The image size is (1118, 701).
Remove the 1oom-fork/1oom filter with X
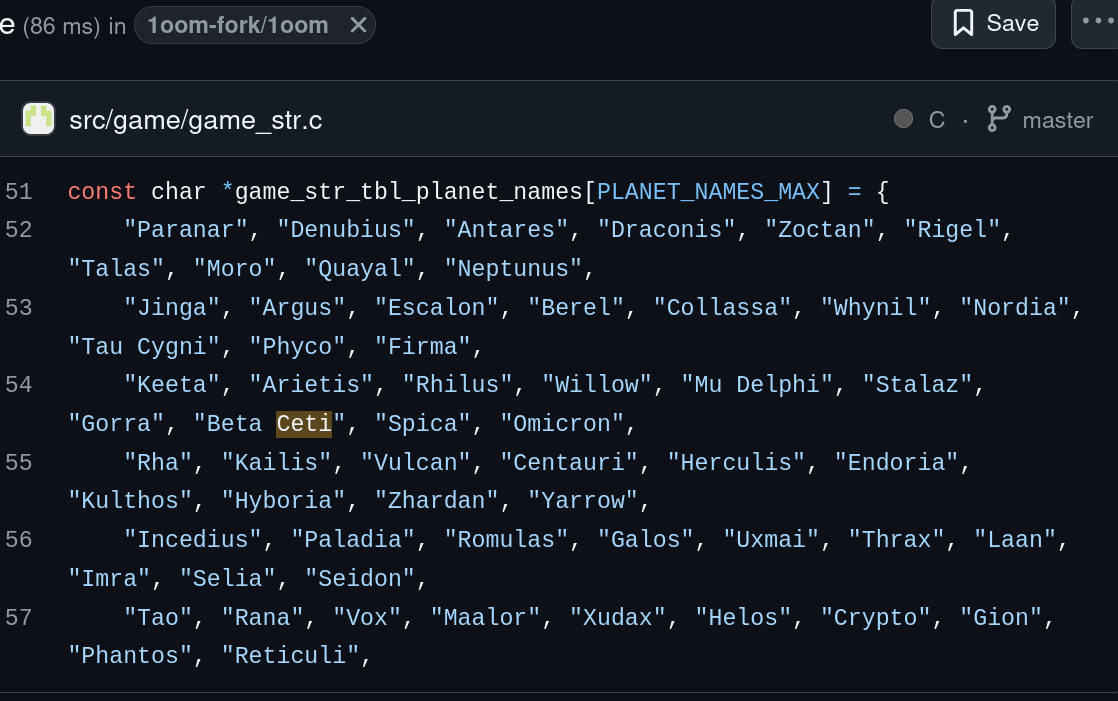[x=358, y=26]
